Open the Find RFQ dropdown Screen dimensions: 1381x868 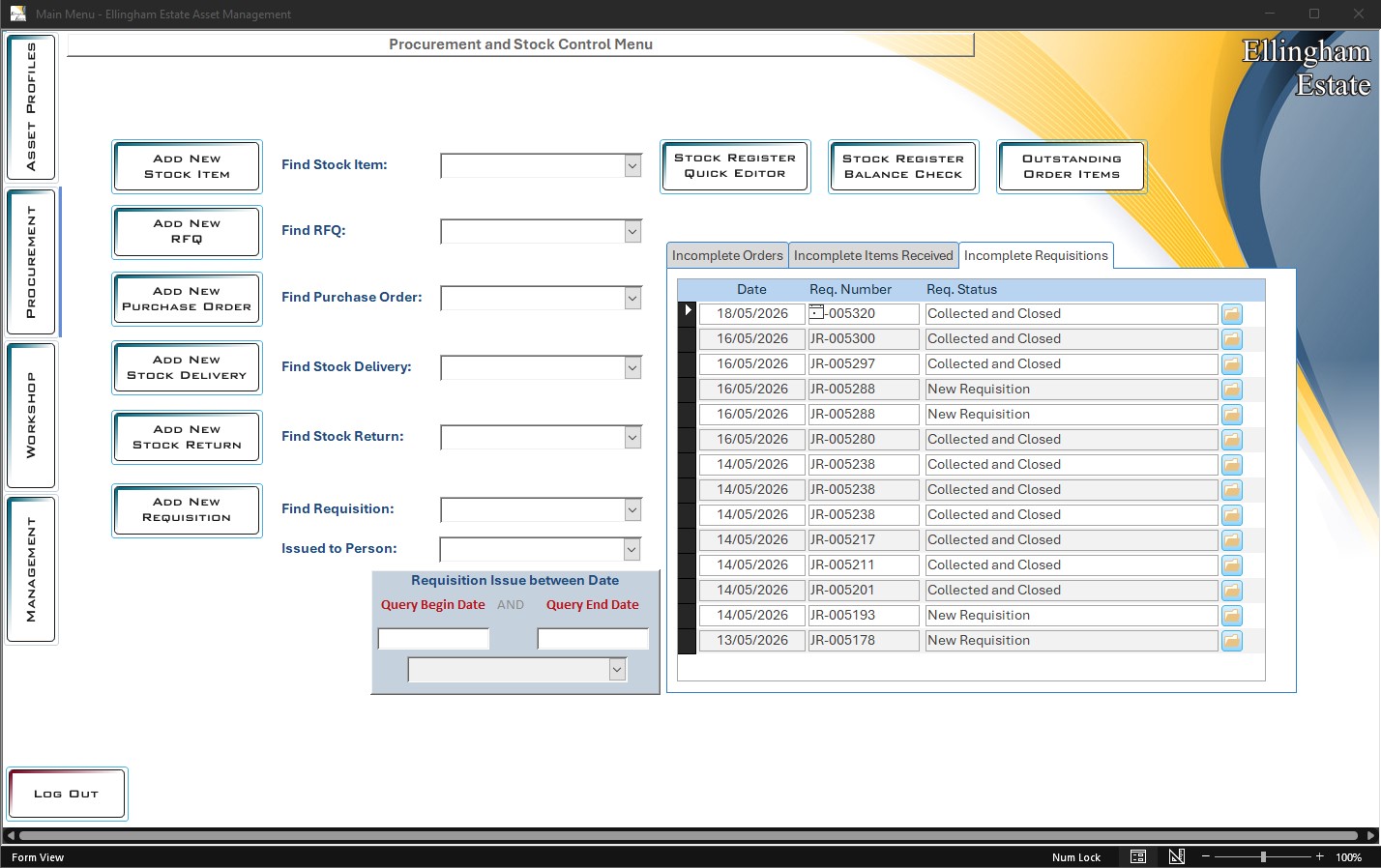coord(632,232)
